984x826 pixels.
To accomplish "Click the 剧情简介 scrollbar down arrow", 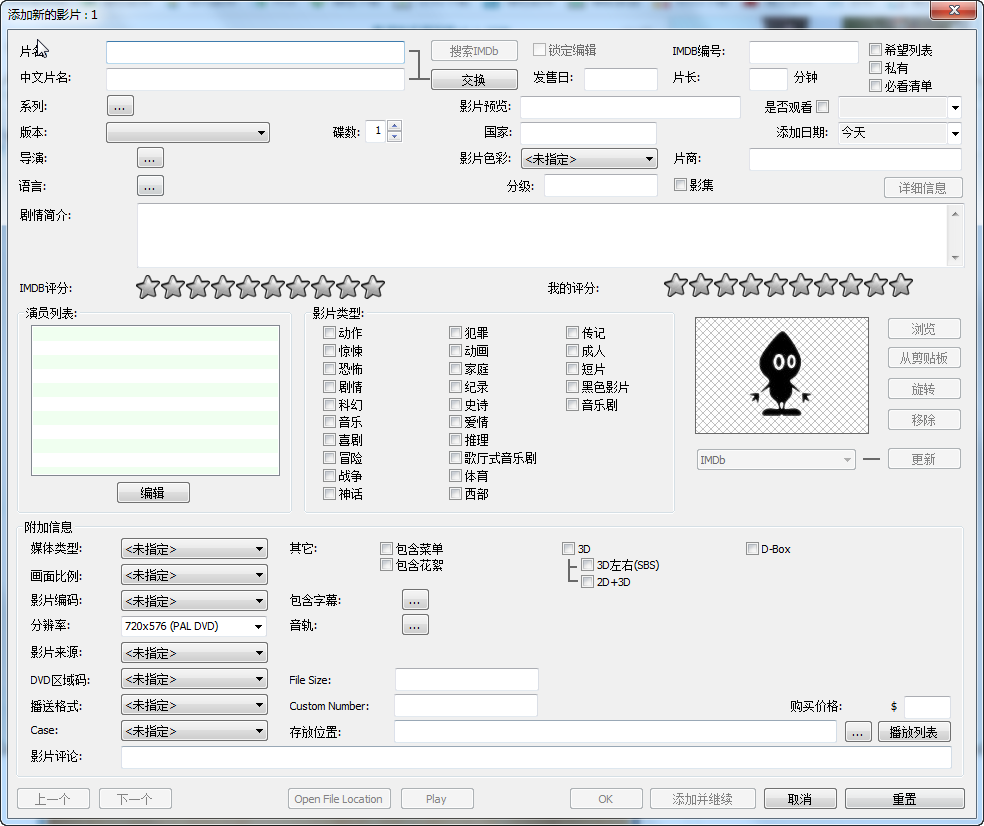I will click(955, 258).
